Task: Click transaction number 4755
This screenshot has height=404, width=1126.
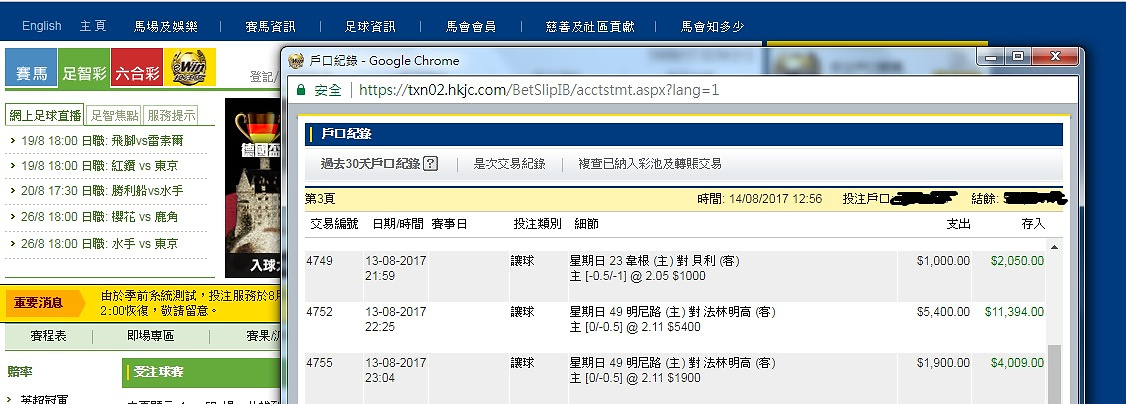Action: pos(320,363)
